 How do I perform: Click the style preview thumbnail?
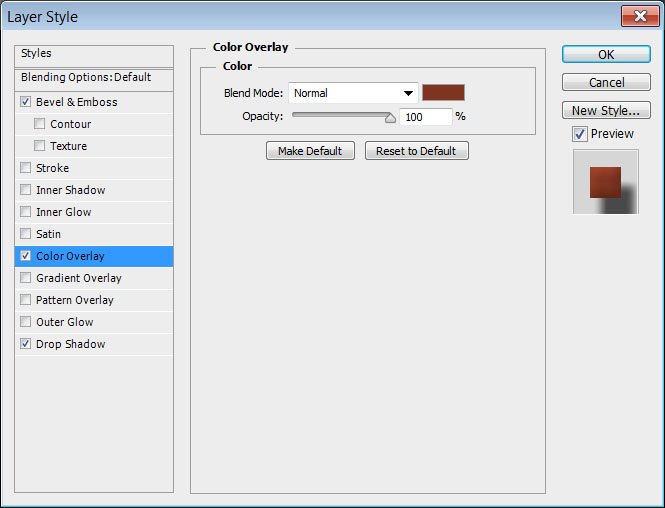coord(606,181)
